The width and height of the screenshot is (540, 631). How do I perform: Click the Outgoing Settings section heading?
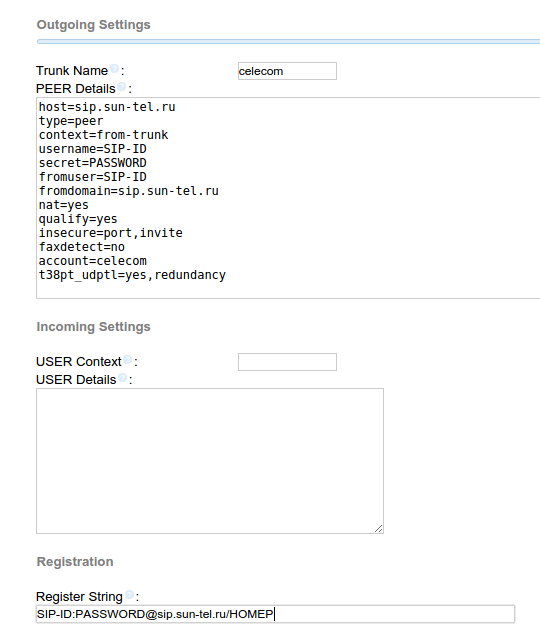pos(93,25)
